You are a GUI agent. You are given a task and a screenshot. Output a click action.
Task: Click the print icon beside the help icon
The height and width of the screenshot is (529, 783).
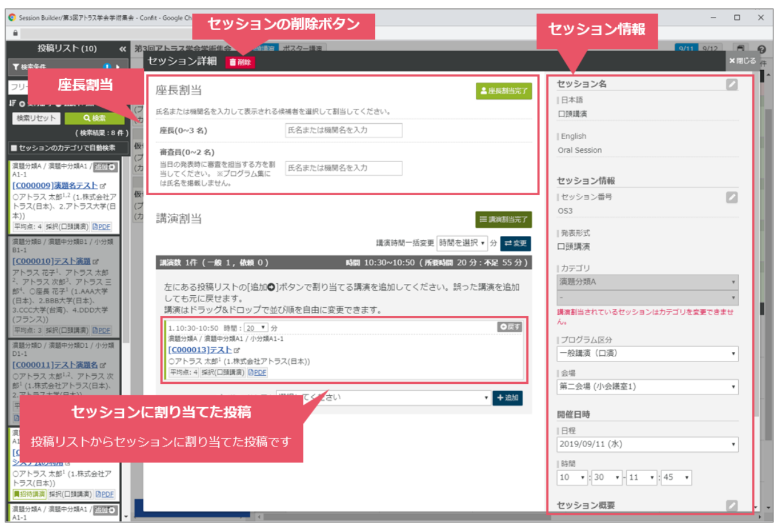[741, 49]
